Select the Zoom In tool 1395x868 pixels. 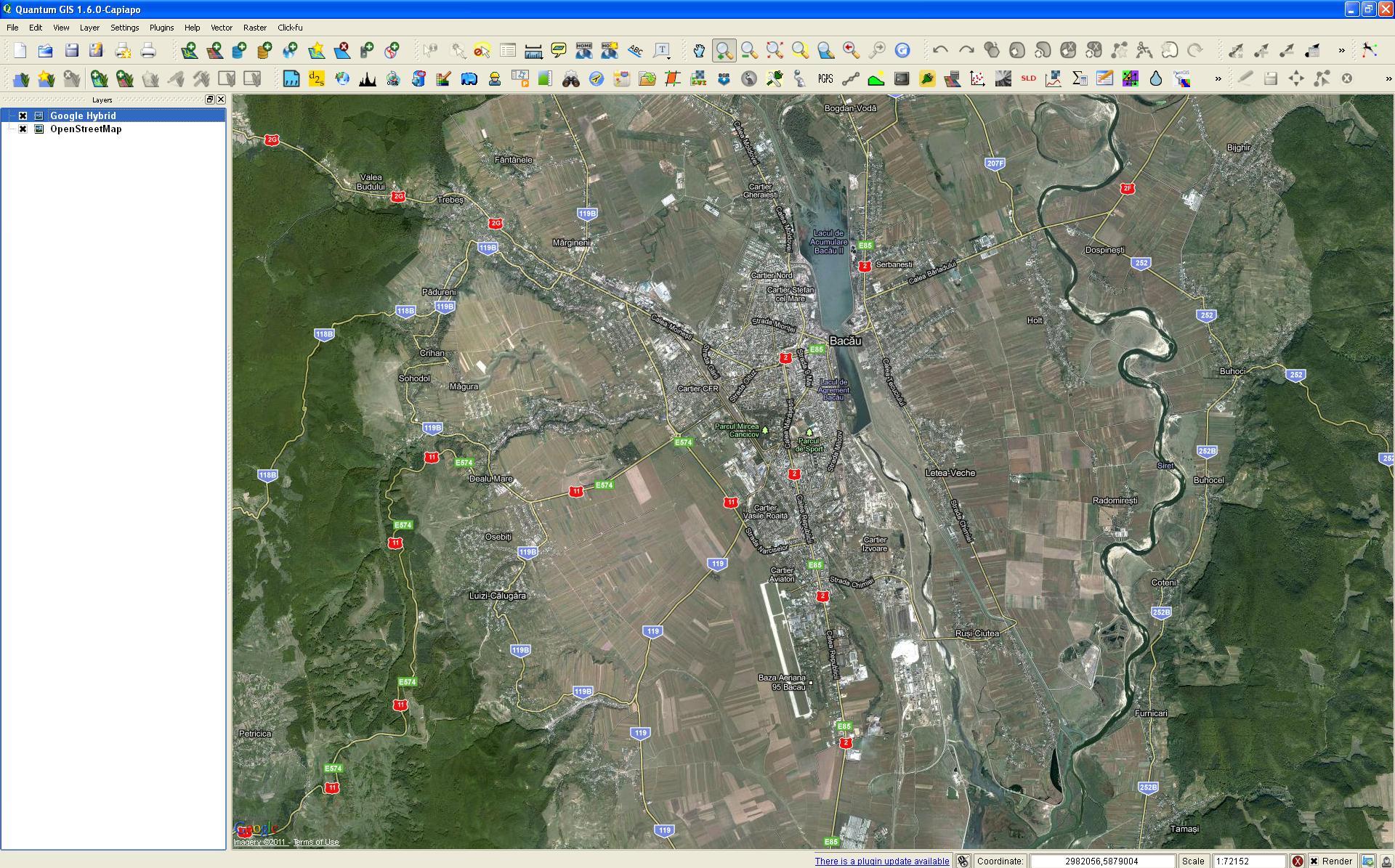(x=724, y=50)
